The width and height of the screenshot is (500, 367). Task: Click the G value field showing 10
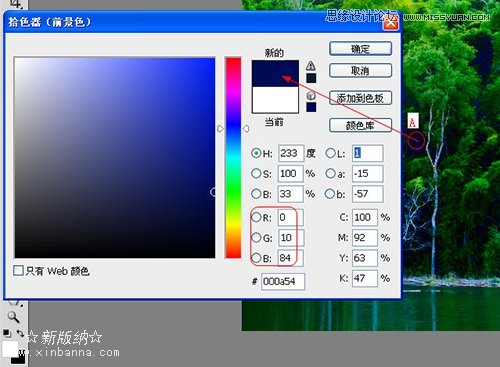point(291,238)
